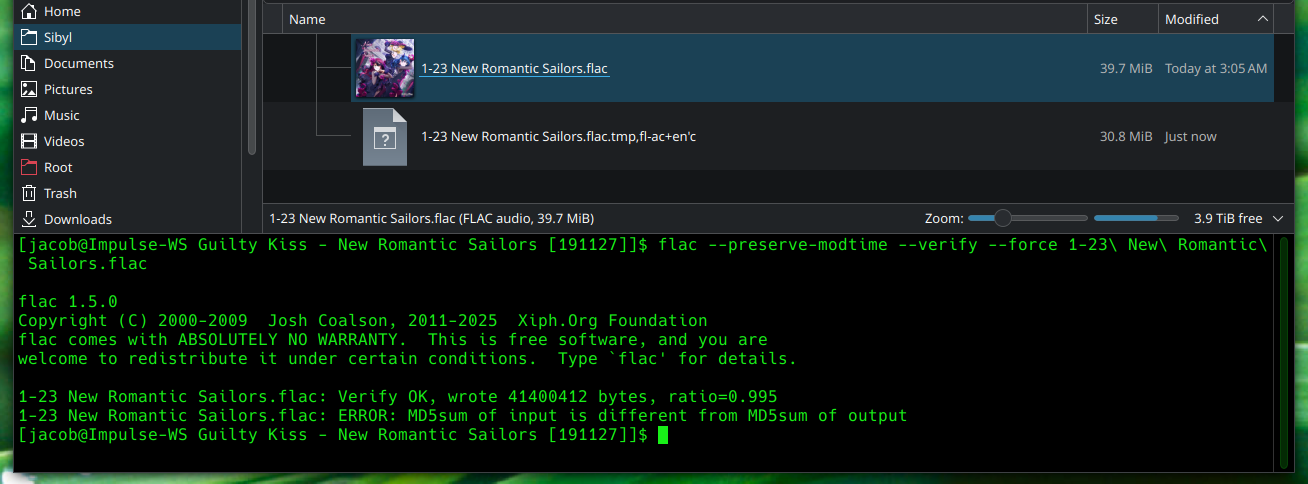This screenshot has height=484, width=1308.
Task: Sort by the Modified column header
Action: pos(1191,19)
